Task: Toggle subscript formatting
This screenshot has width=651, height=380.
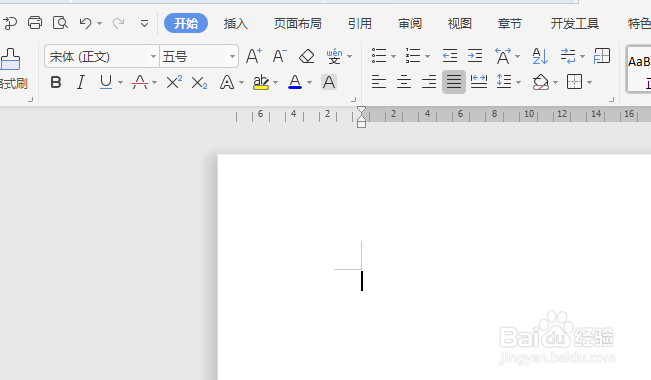Action: [x=199, y=83]
